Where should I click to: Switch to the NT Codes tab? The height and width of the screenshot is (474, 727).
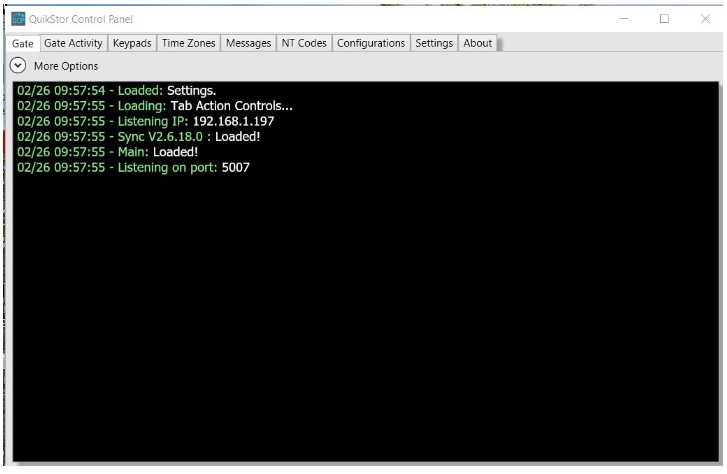(304, 43)
